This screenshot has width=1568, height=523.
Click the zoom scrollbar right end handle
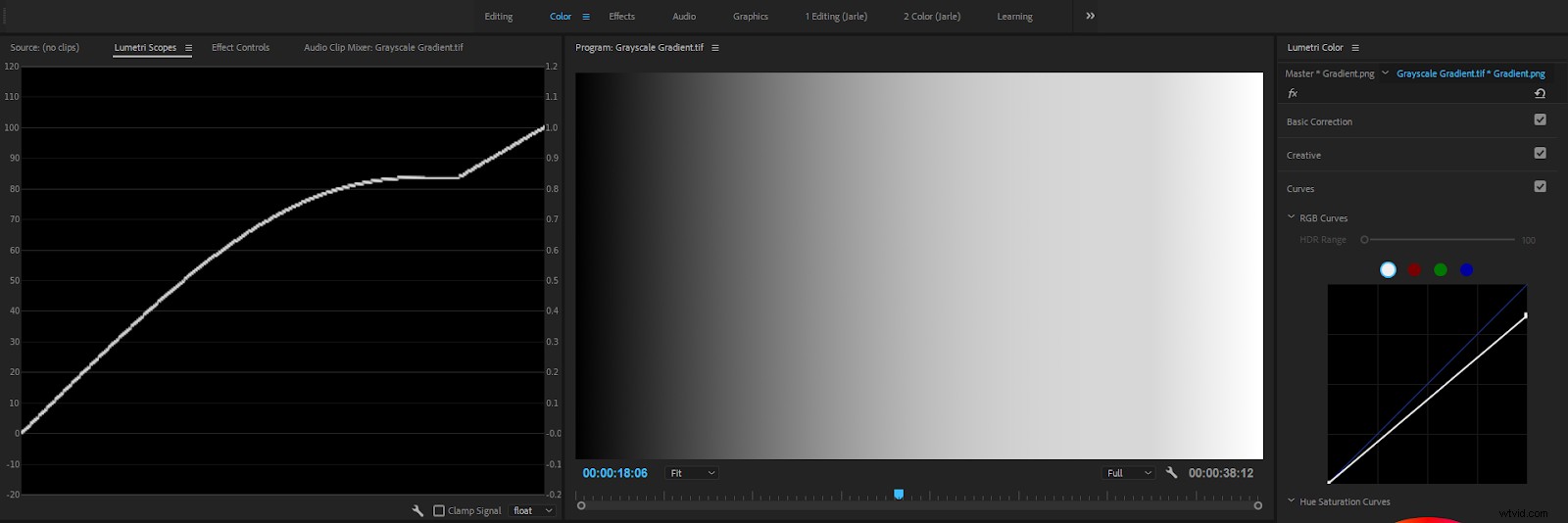click(x=1258, y=505)
